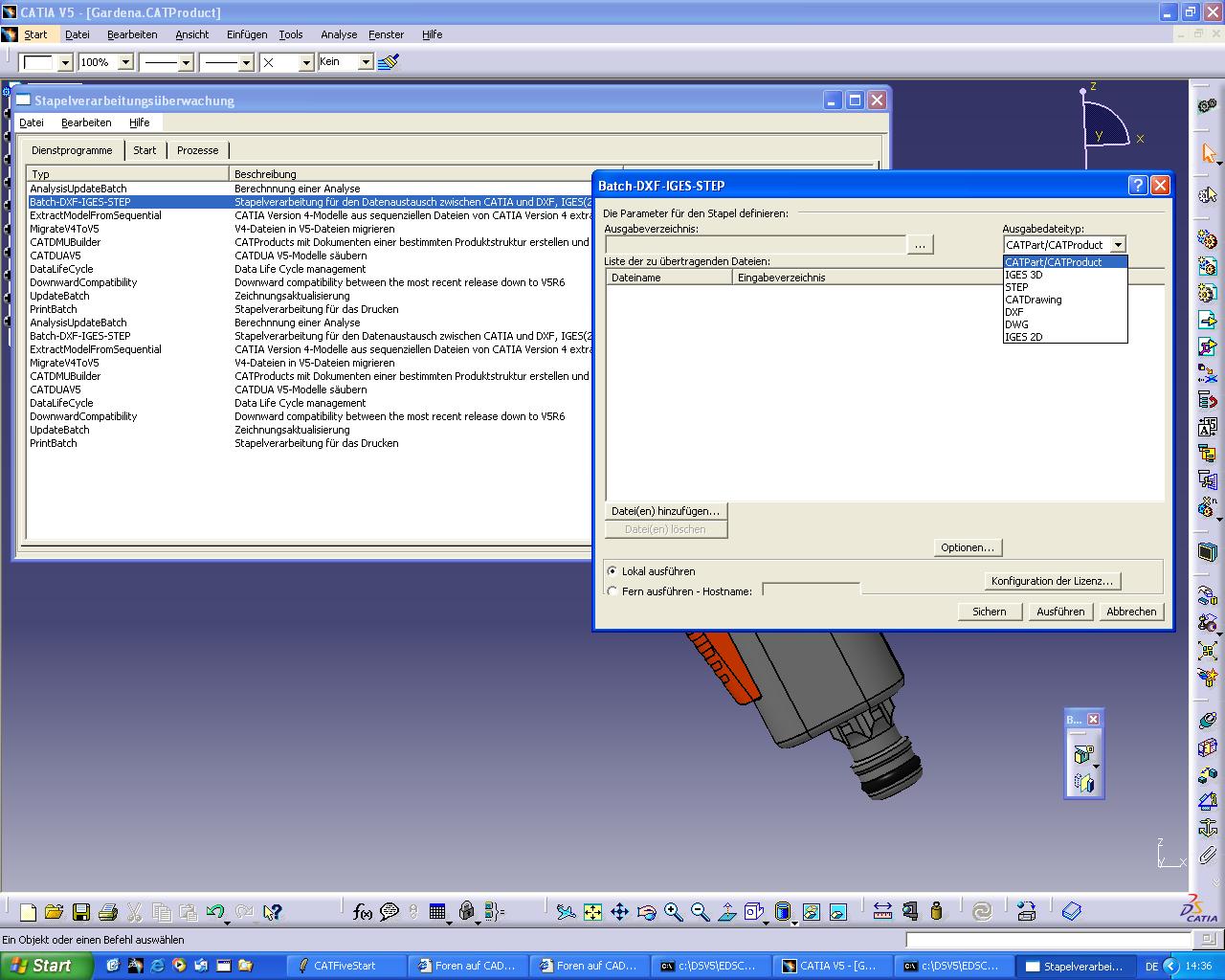
Task: Select the first PrintBatch row in the list
Action: (311, 309)
